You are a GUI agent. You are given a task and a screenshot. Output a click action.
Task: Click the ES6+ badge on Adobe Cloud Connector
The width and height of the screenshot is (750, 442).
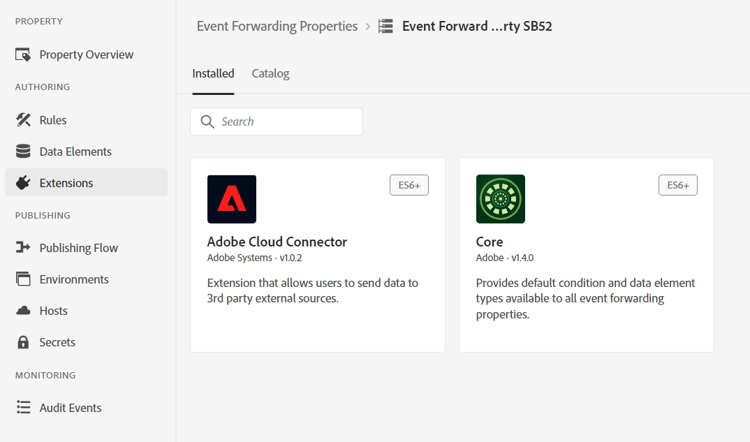(409, 185)
